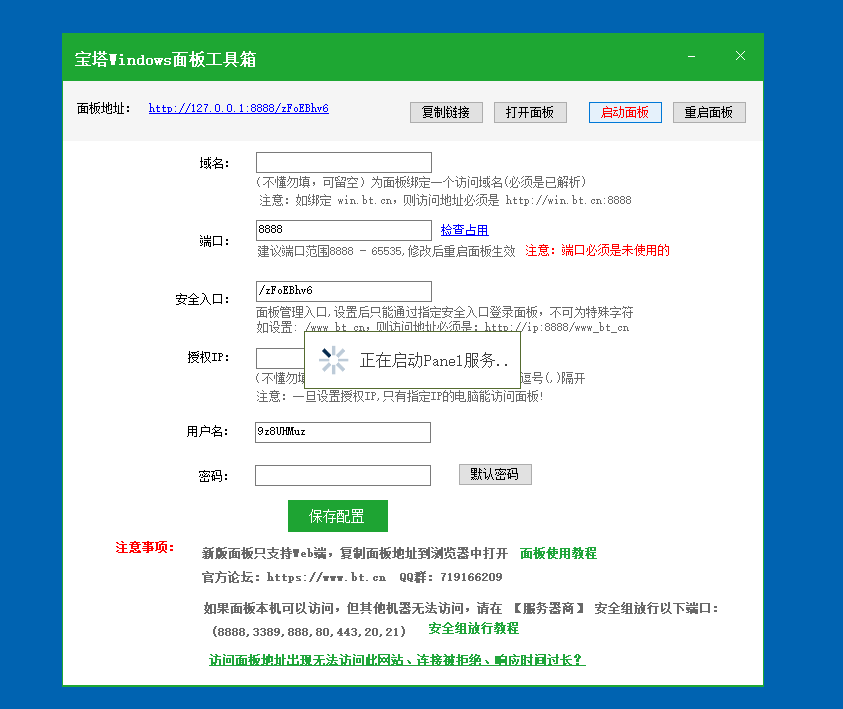The image size is (843, 709).
Task: Click the 复制链接 button
Action: [x=446, y=112]
